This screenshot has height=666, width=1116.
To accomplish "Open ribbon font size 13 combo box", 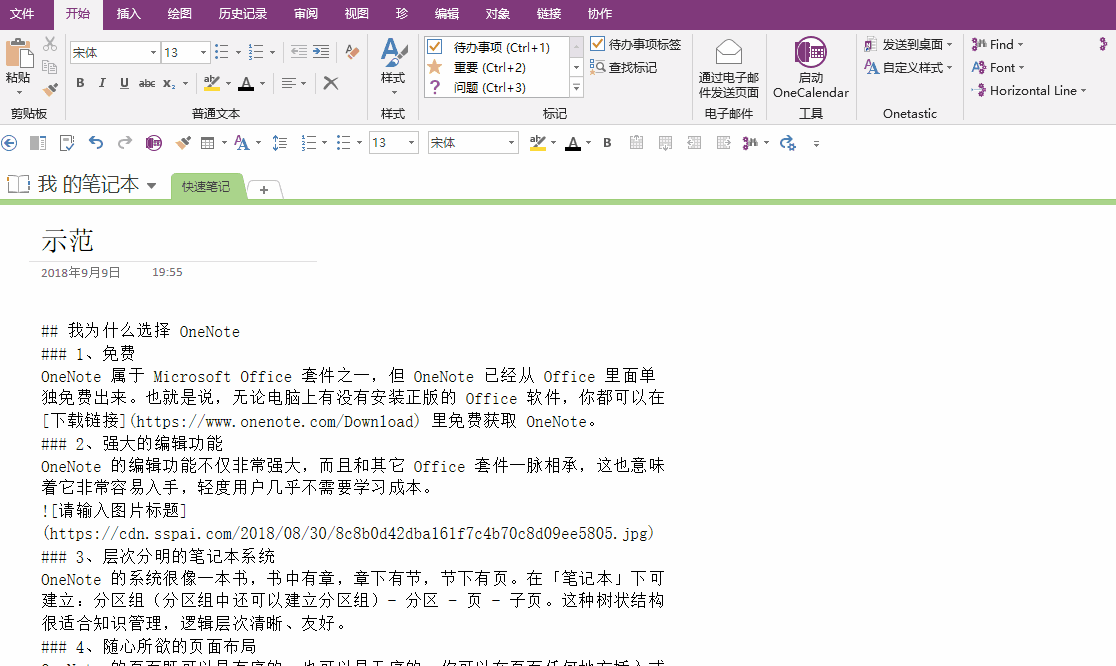I will 185,53.
